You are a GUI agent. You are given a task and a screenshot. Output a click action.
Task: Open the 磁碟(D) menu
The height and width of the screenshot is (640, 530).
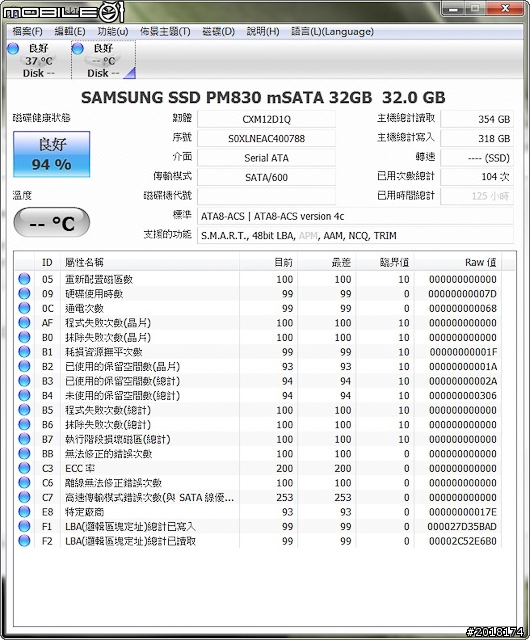point(218,31)
